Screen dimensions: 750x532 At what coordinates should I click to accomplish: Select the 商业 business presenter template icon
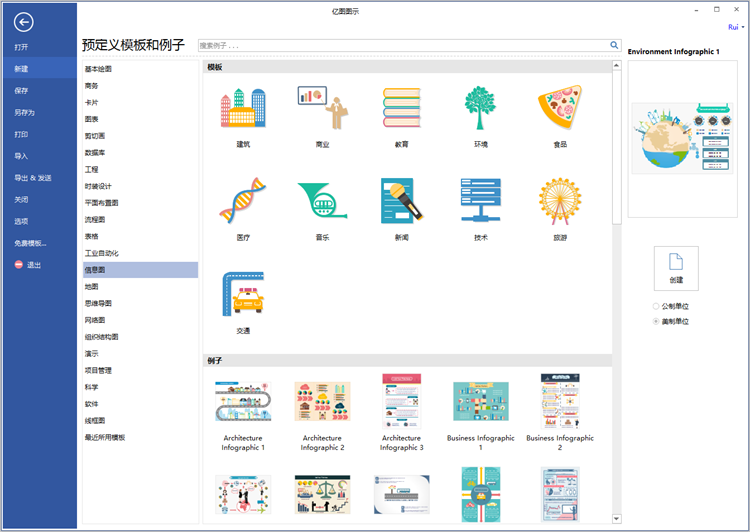click(322, 108)
